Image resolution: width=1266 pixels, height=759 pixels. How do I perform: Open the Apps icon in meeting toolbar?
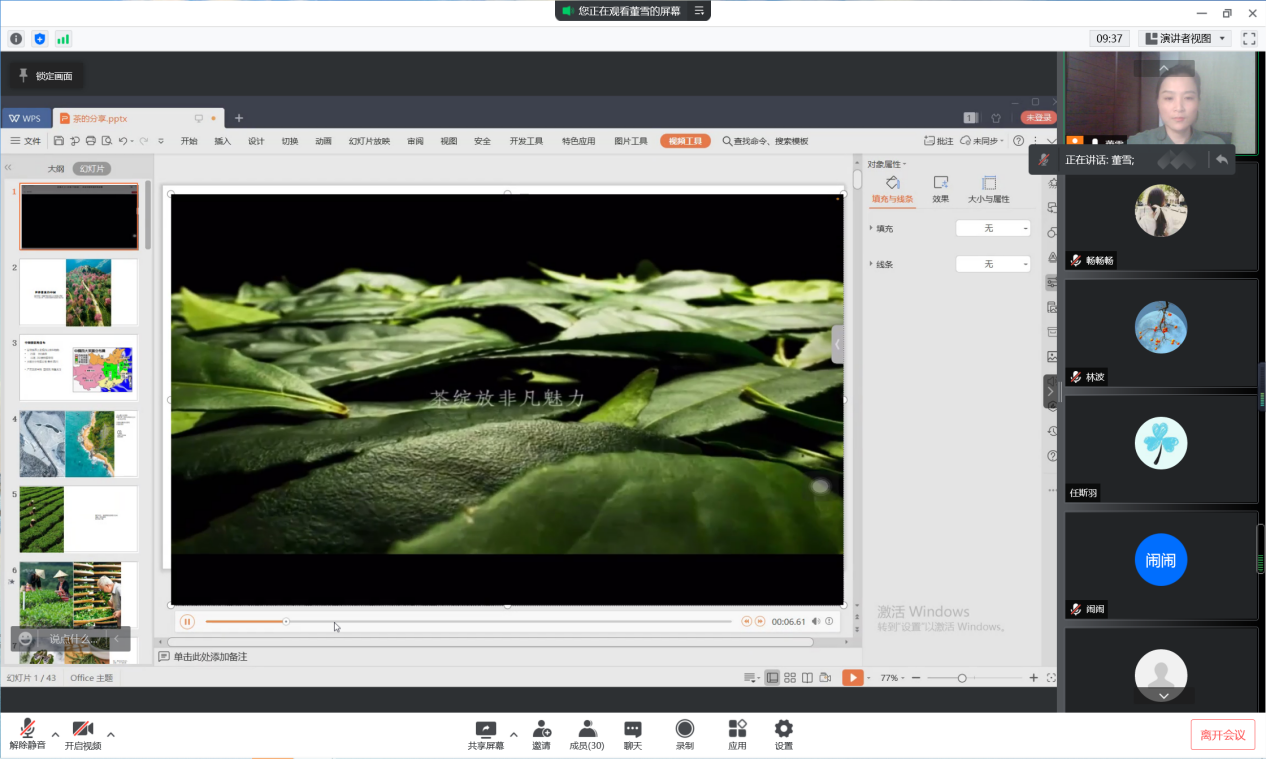(737, 730)
